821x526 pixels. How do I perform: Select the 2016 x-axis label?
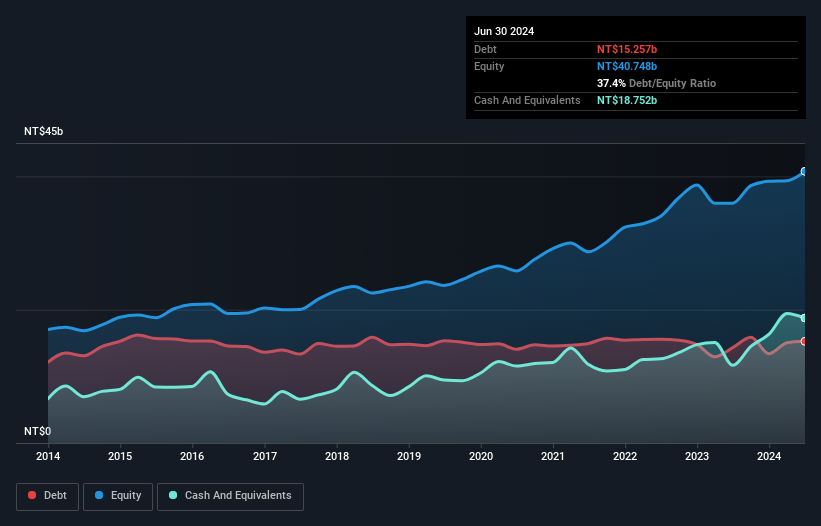point(192,456)
